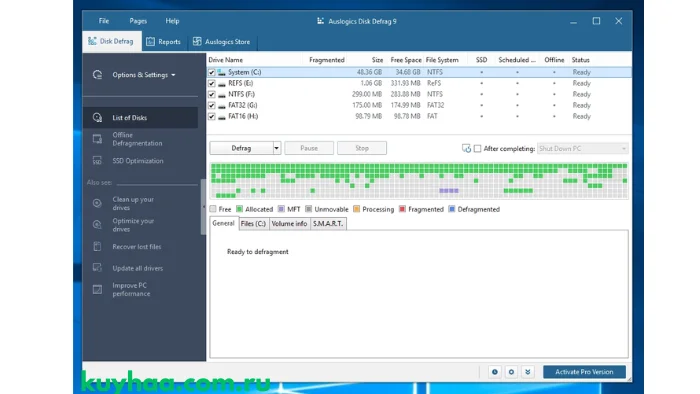Click the icon beside After completing checkbox
Image resolution: width=700 pixels, height=394 pixels.
pyautogui.click(x=466, y=149)
